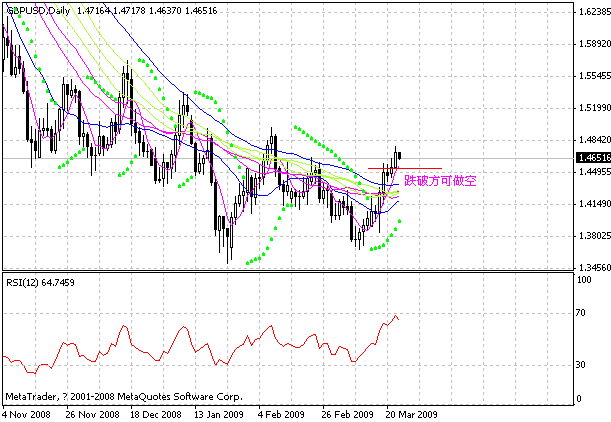Click the 13 Jan 2009 date label
The width and height of the screenshot is (611, 422).
[x=219, y=415]
